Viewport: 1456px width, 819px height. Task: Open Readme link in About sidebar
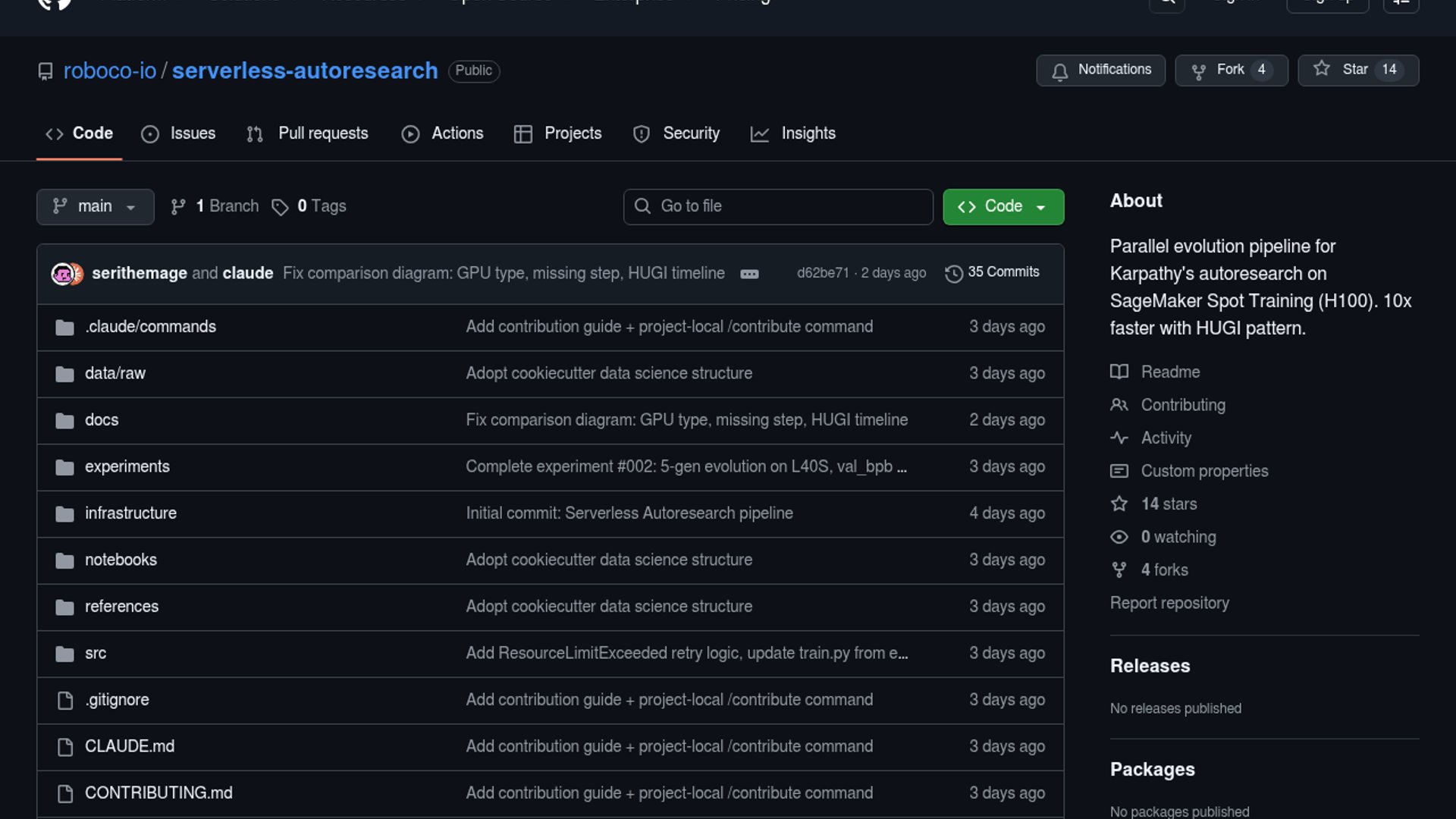pyautogui.click(x=1170, y=372)
